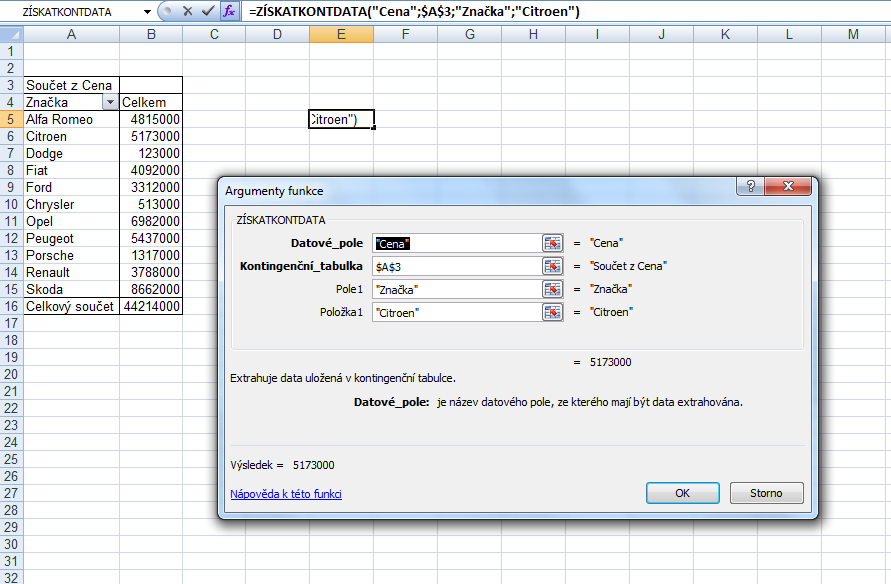
Task: Click the 'Renault' cell
Action: pos(72,272)
